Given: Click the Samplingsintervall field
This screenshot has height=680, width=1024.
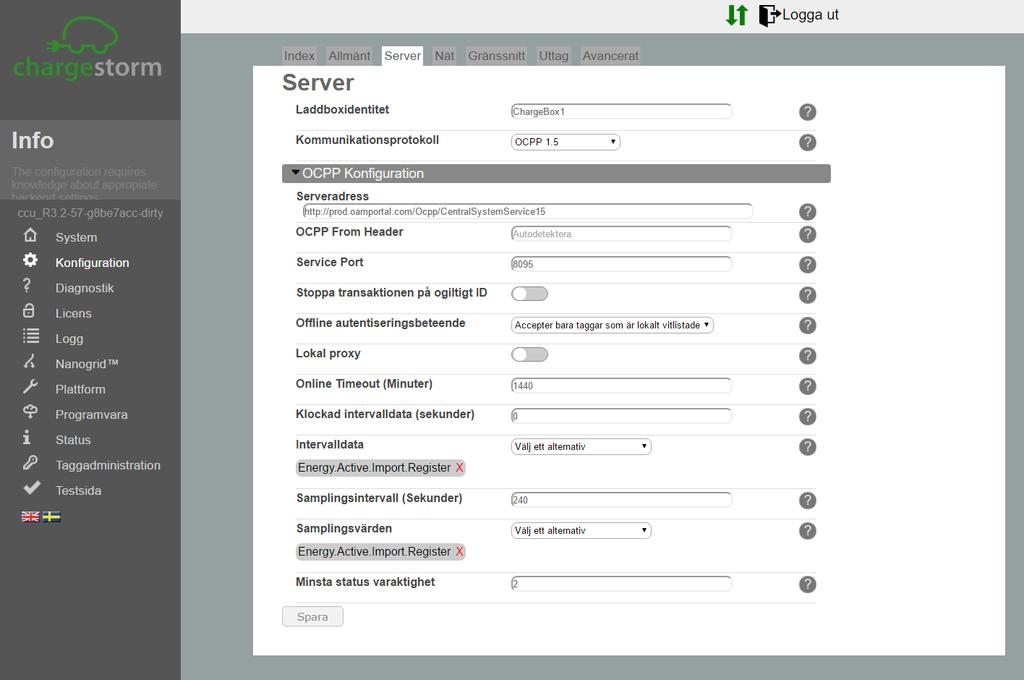Looking at the screenshot, I should (621, 500).
